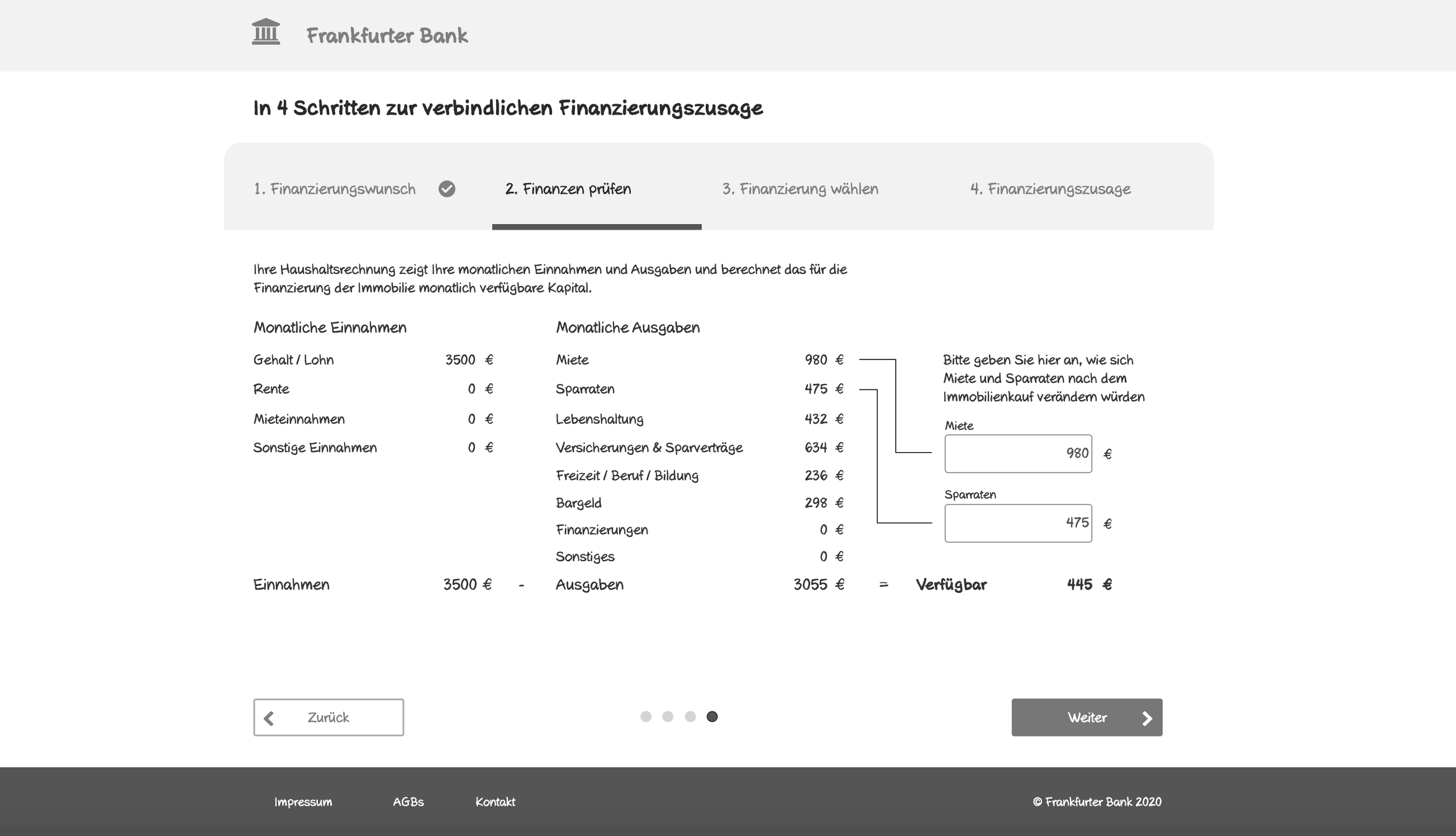The height and width of the screenshot is (836, 1456).
Task: Click right chevron arrow in Weiter button
Action: [x=1147, y=718]
